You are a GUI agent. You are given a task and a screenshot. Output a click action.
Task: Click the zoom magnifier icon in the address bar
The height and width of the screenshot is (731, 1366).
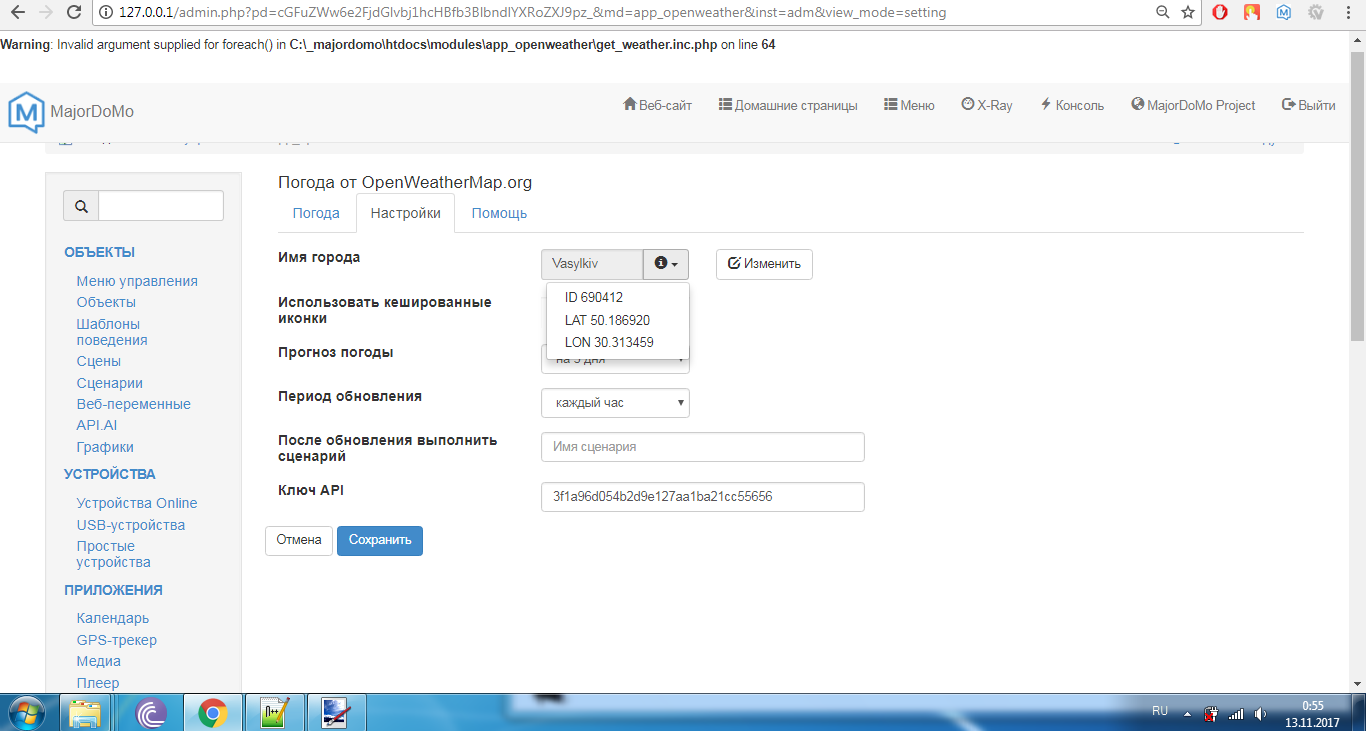click(1162, 13)
